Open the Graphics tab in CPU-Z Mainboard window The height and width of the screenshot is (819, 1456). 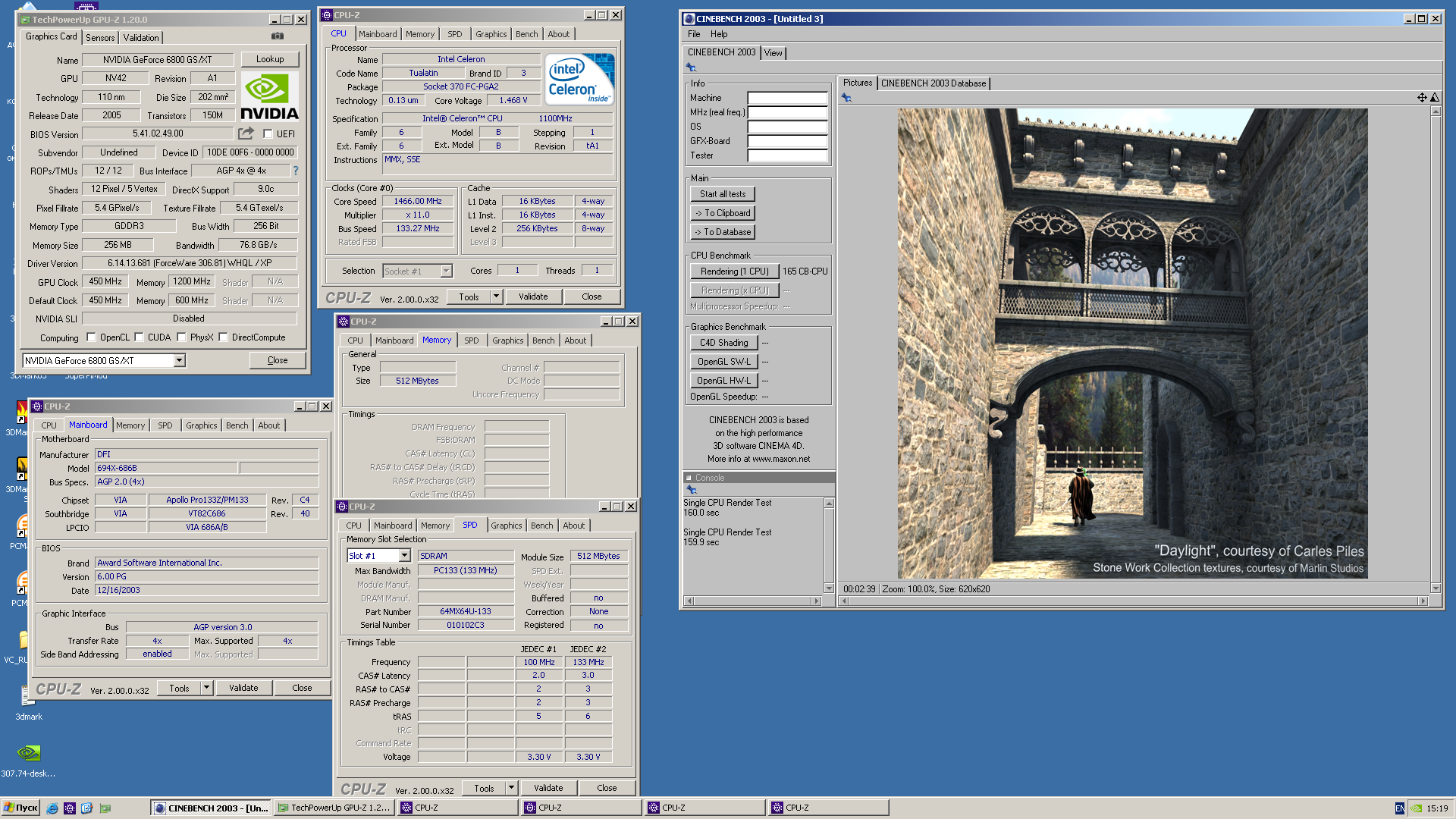click(202, 425)
